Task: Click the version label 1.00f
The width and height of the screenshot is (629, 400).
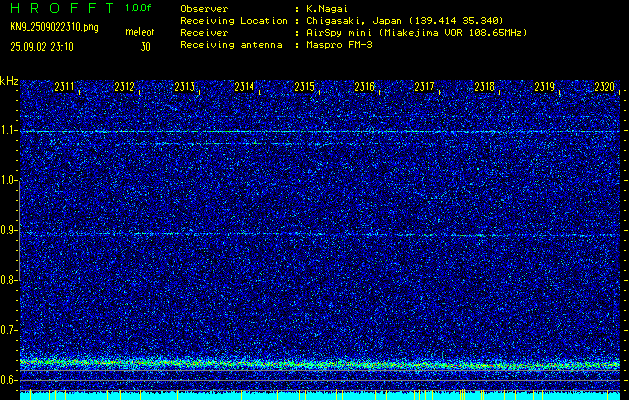Action: (138, 8)
